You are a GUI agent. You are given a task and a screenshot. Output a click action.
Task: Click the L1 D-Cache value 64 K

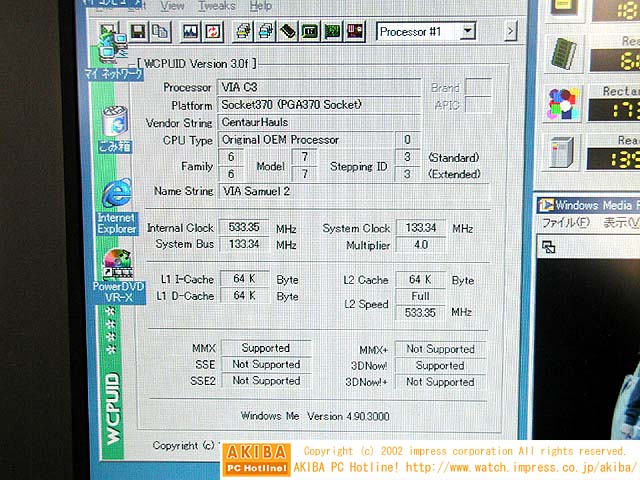(x=244, y=295)
